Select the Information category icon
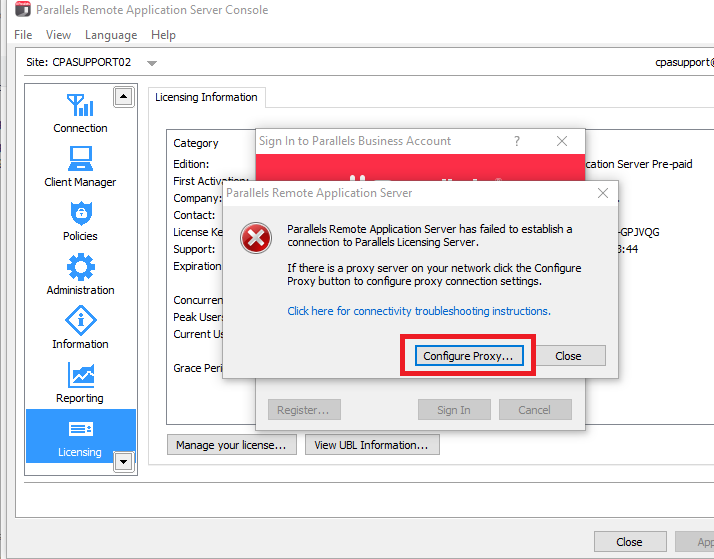The image size is (714, 559). [81, 320]
